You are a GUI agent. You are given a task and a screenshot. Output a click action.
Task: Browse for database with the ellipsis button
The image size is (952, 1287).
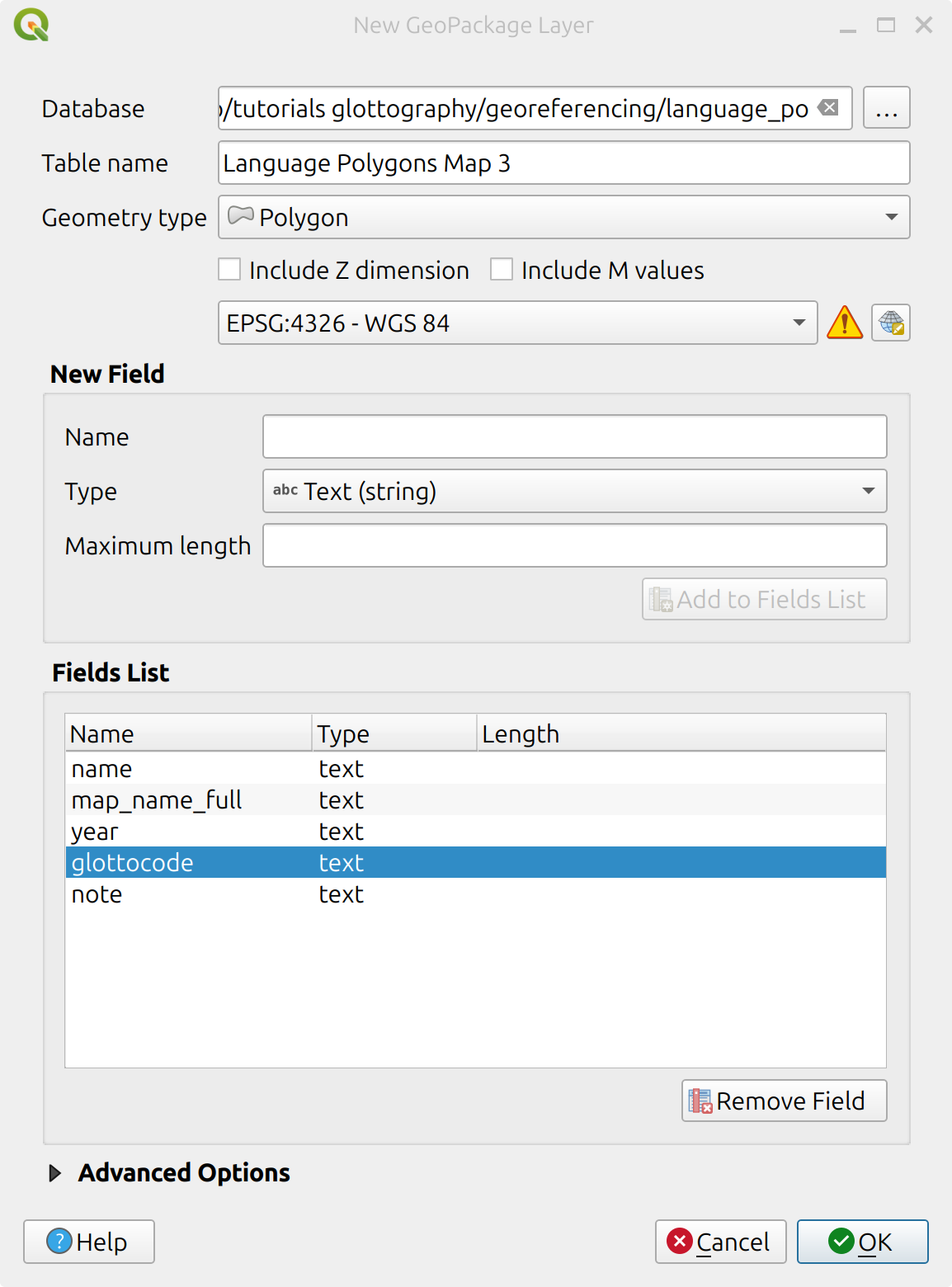886,108
